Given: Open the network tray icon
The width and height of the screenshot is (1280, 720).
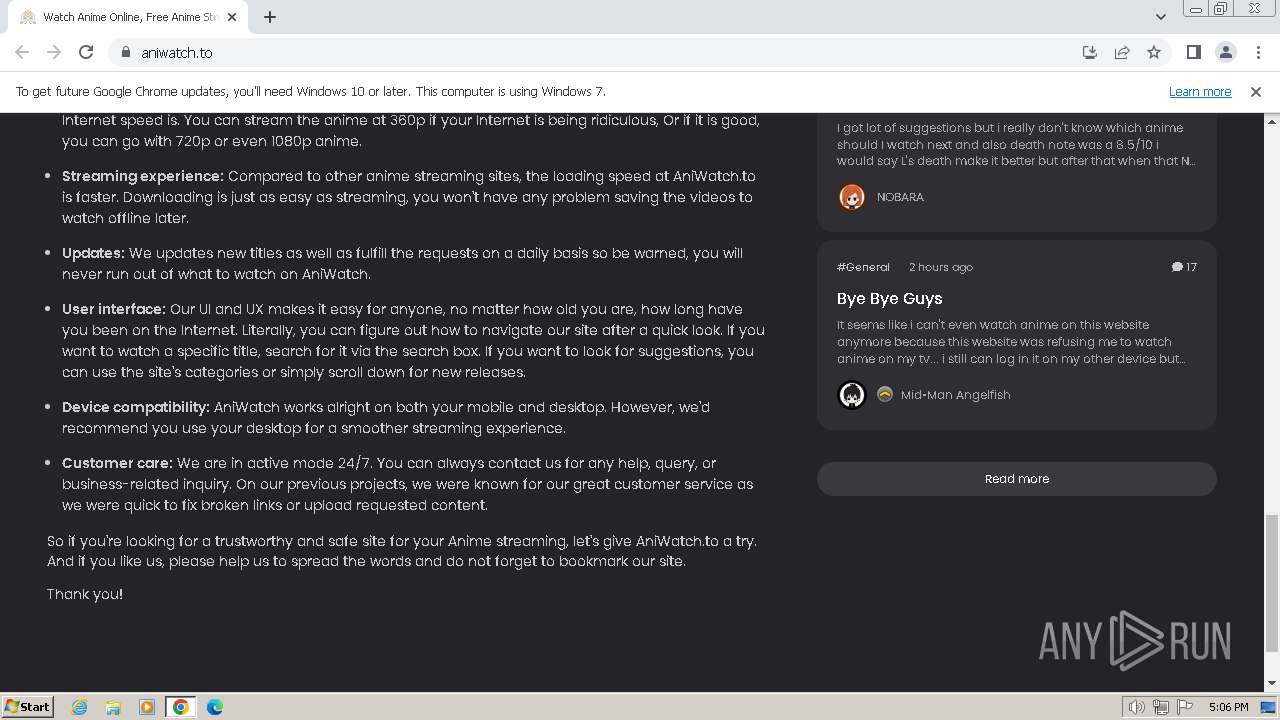Looking at the screenshot, I should [1161, 707].
